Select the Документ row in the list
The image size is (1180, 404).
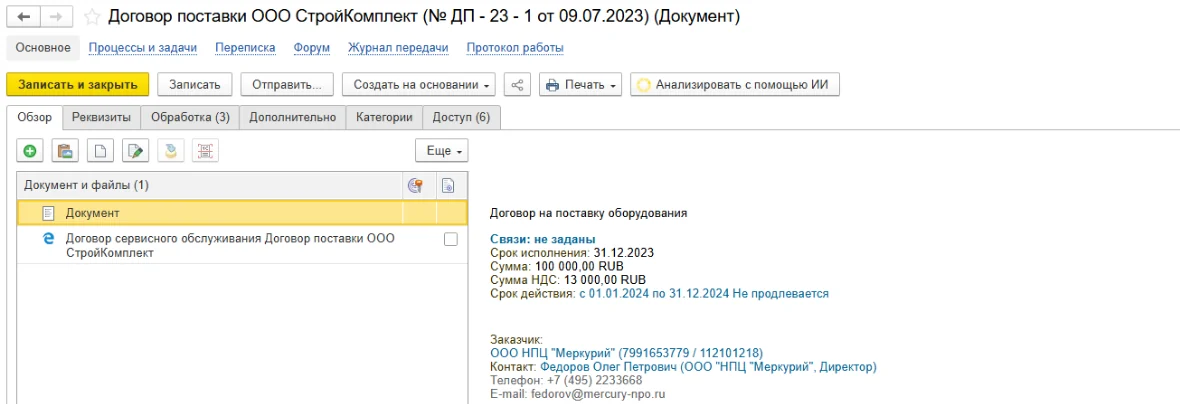[242, 214]
